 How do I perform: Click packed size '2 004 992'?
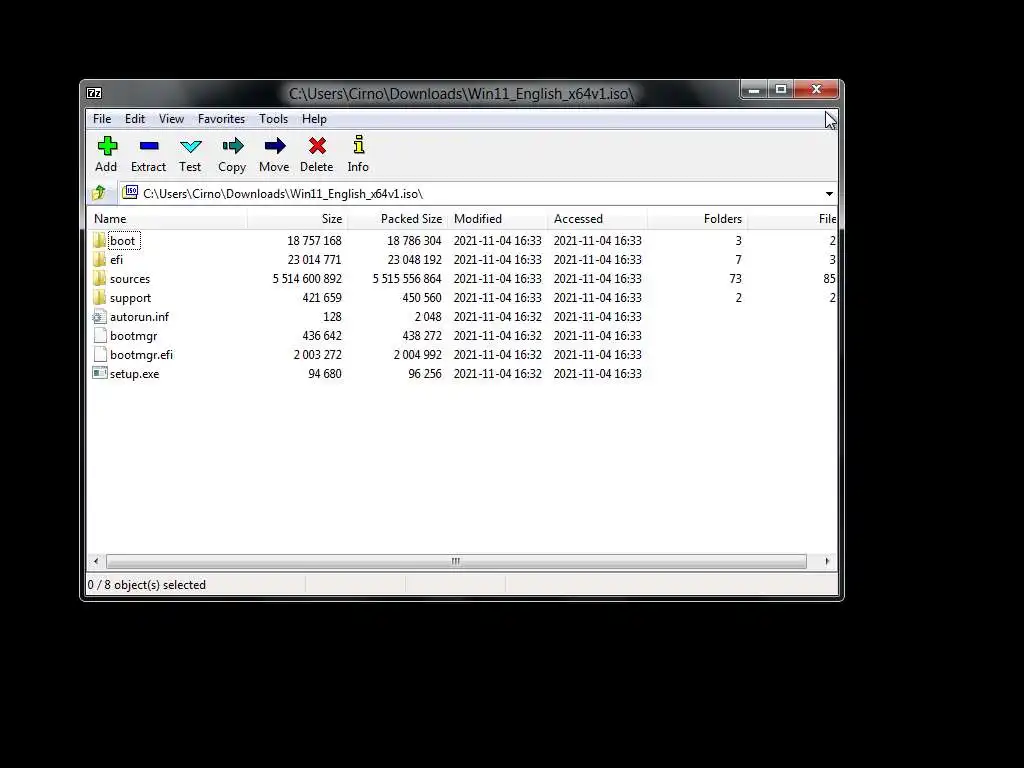click(417, 355)
